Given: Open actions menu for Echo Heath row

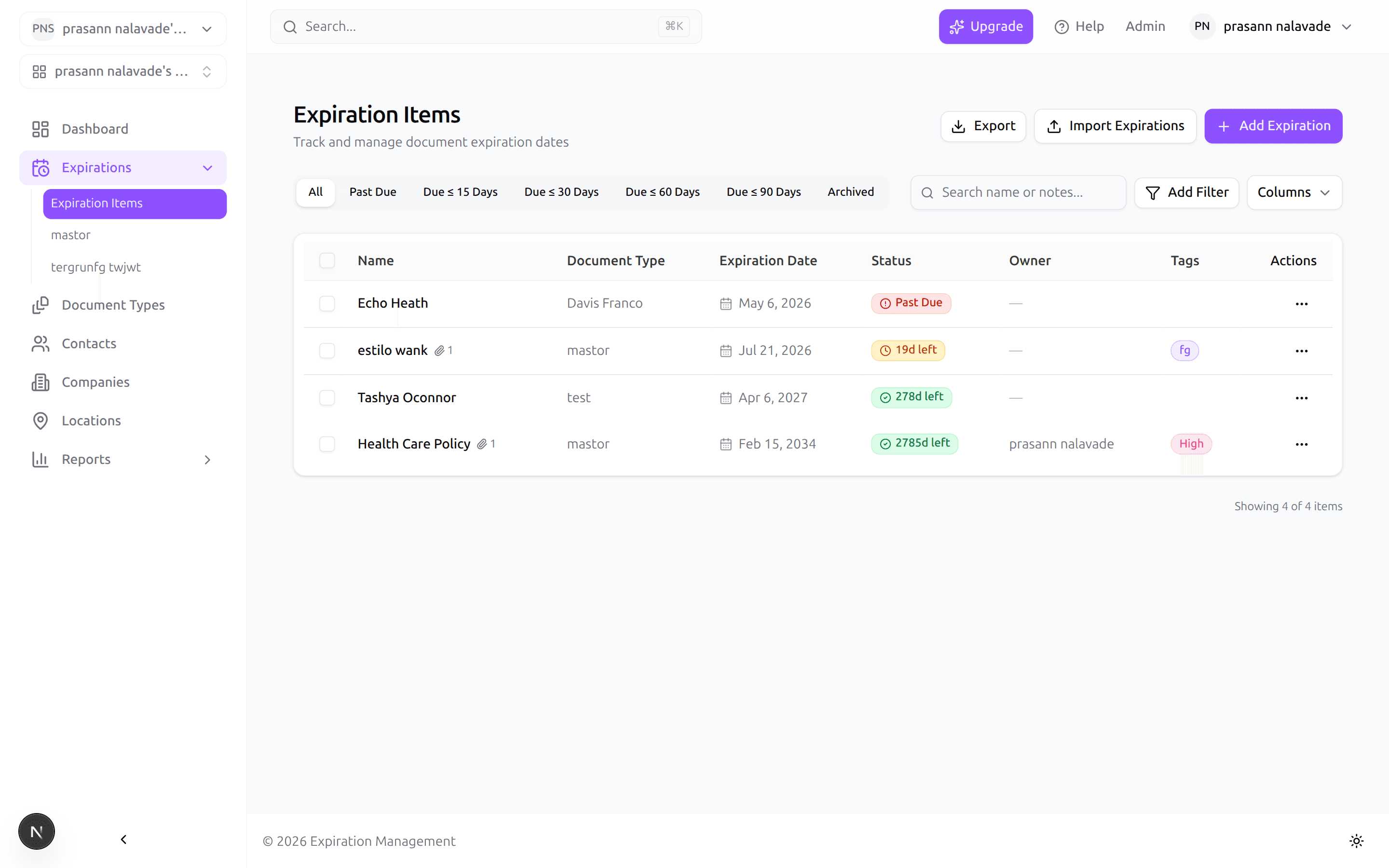Looking at the screenshot, I should click(1301, 304).
